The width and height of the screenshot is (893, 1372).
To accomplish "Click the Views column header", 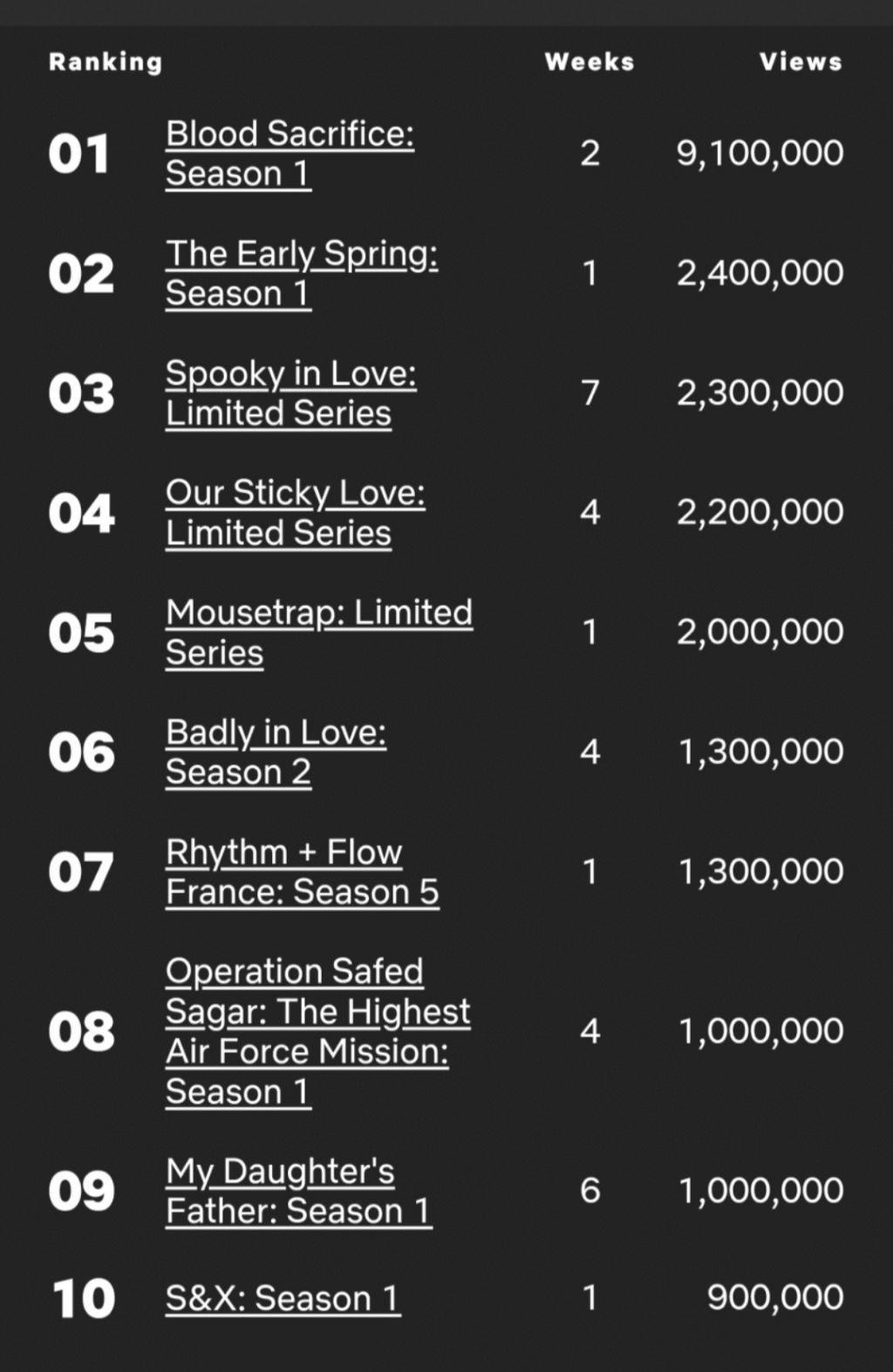I will 801,62.
